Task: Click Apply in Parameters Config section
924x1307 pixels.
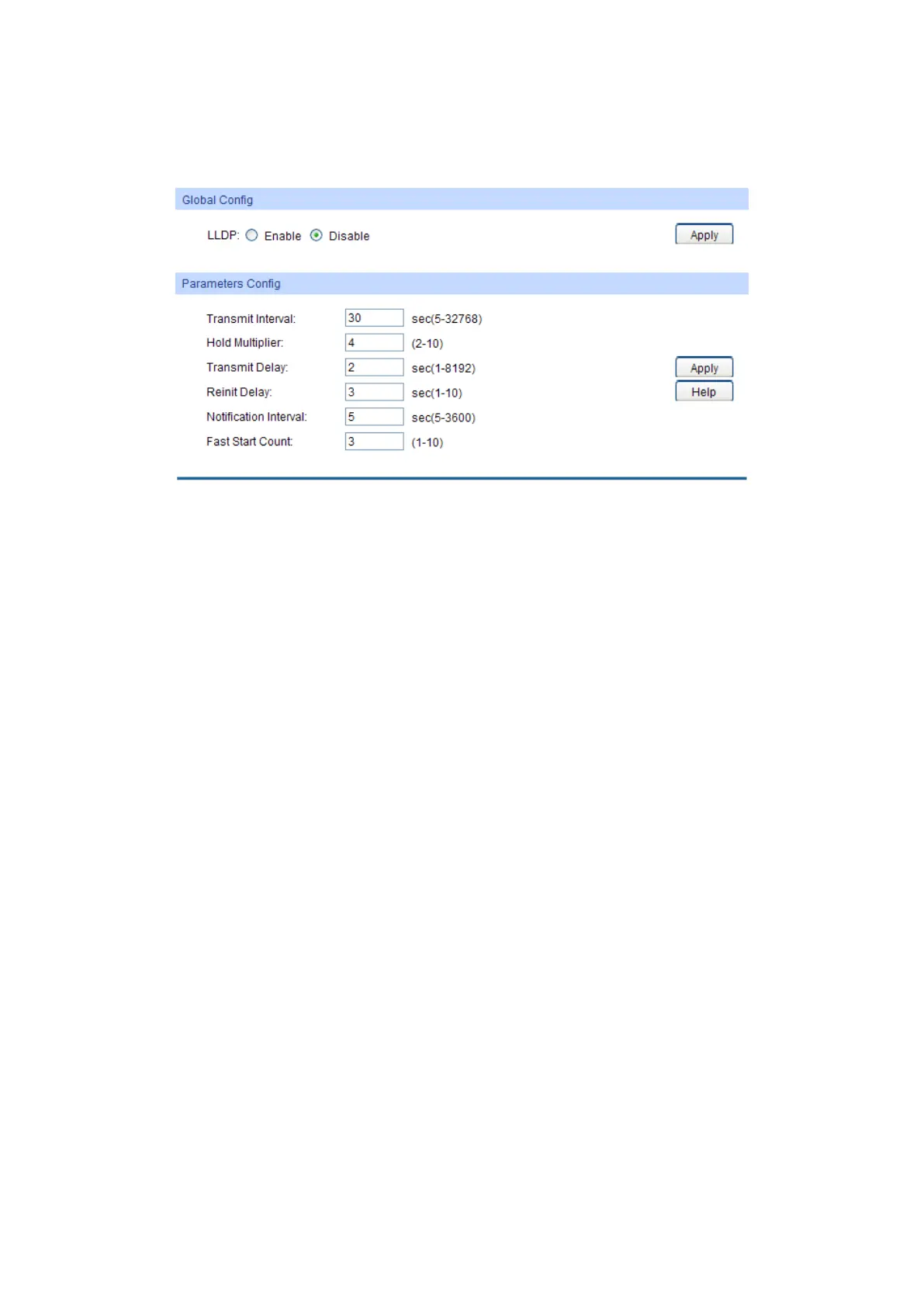Action: (704, 367)
